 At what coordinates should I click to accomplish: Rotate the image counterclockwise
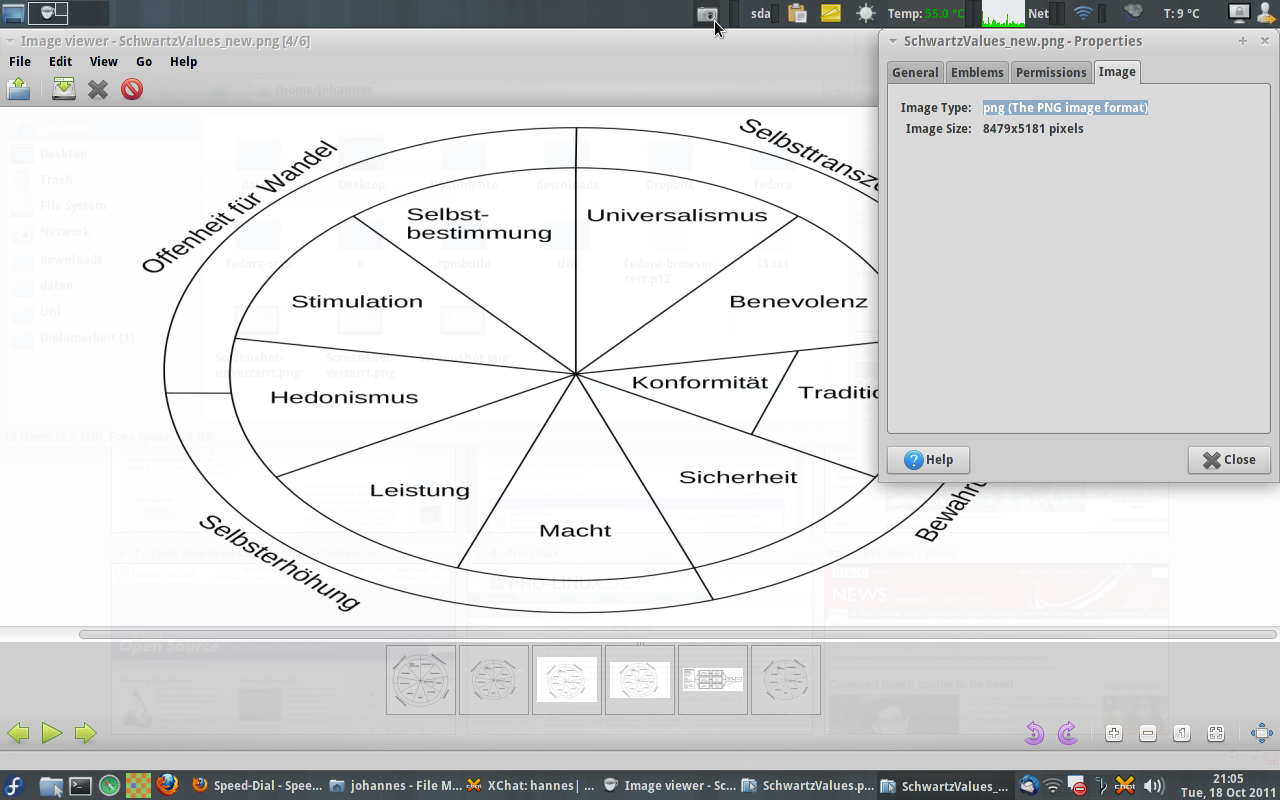[1034, 733]
